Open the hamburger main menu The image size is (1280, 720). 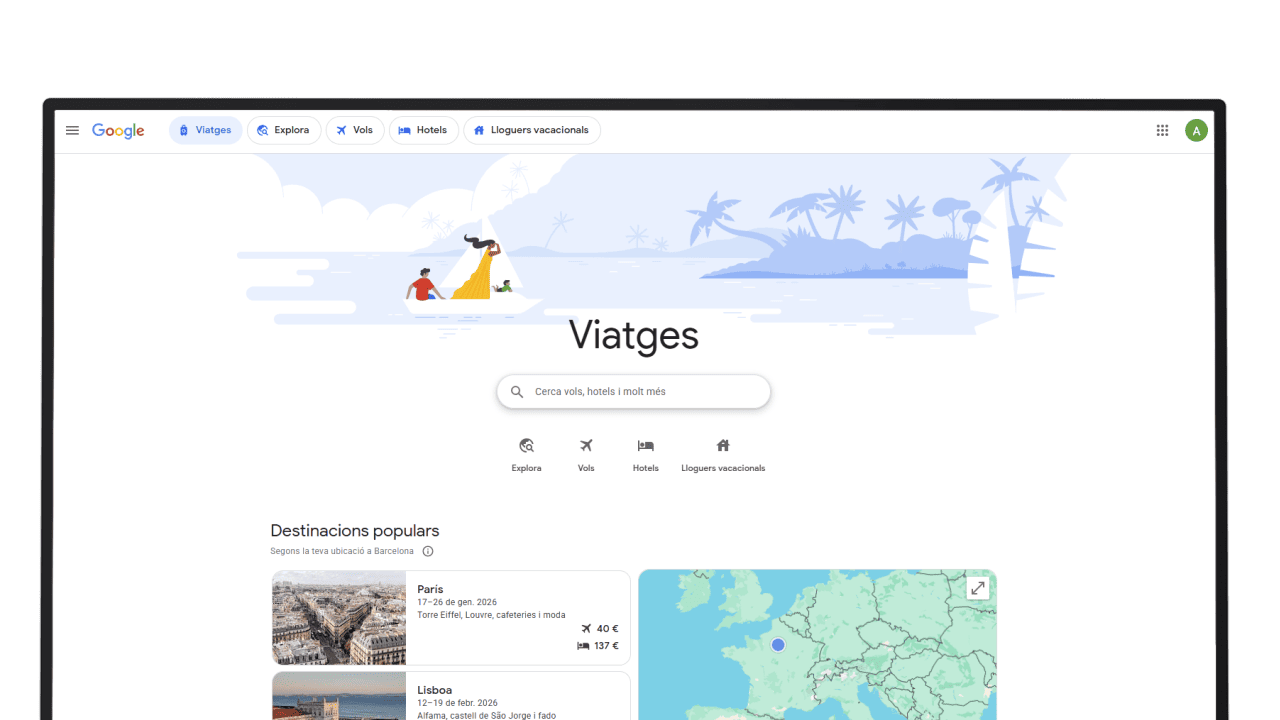72,130
